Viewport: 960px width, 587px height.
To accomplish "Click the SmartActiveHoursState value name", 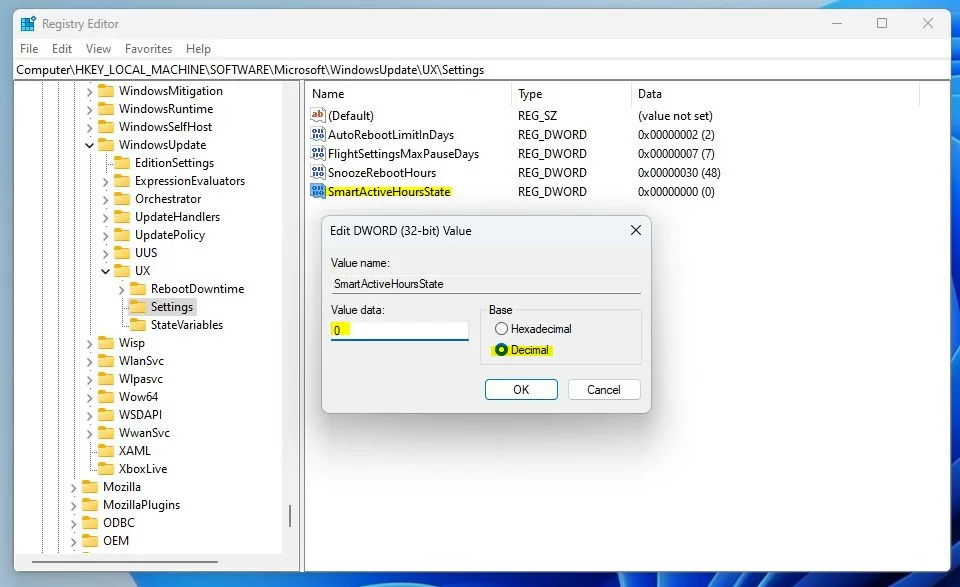I will pyautogui.click(x=389, y=192).
